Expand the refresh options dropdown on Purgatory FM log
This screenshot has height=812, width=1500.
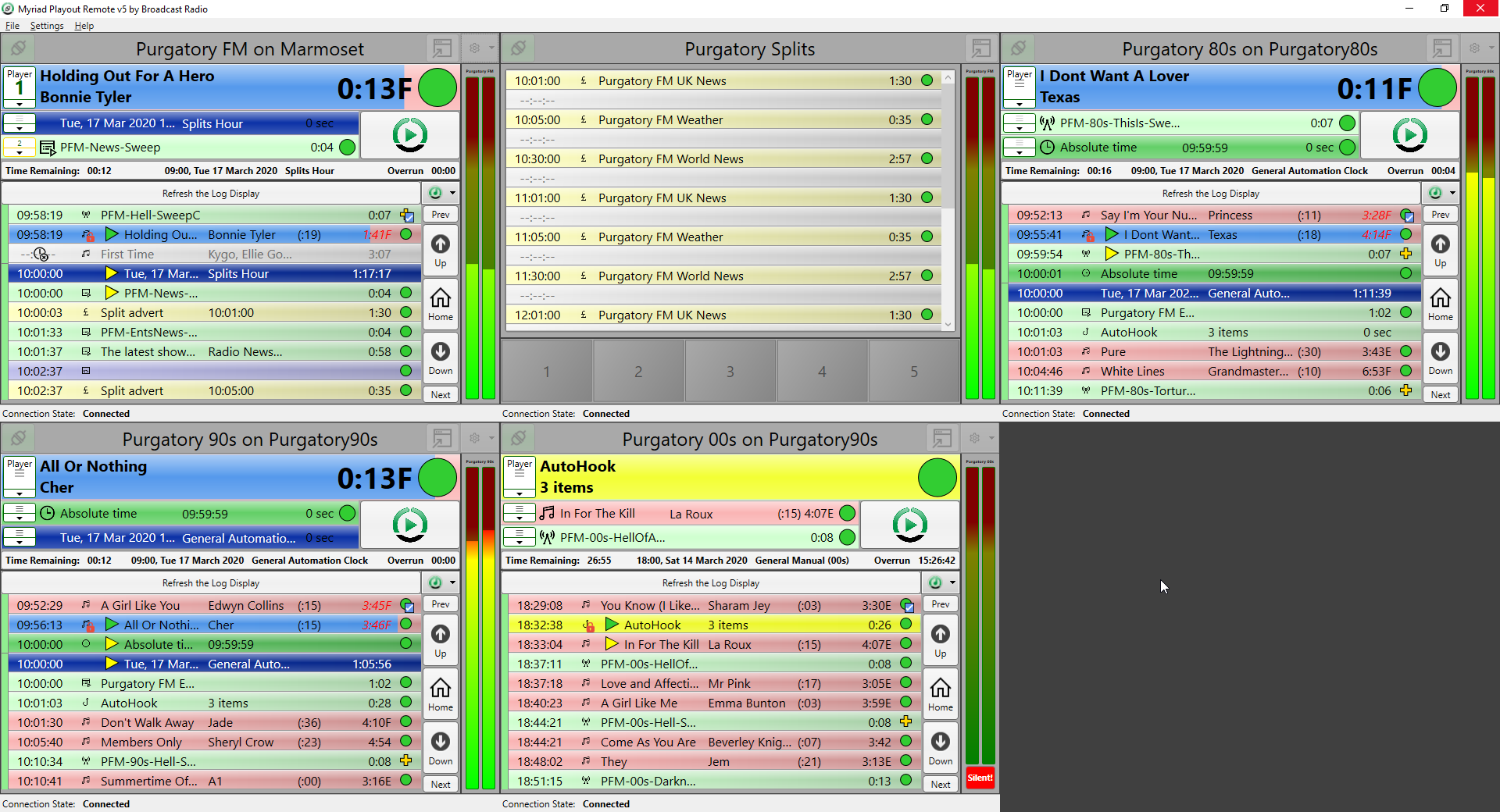452,193
